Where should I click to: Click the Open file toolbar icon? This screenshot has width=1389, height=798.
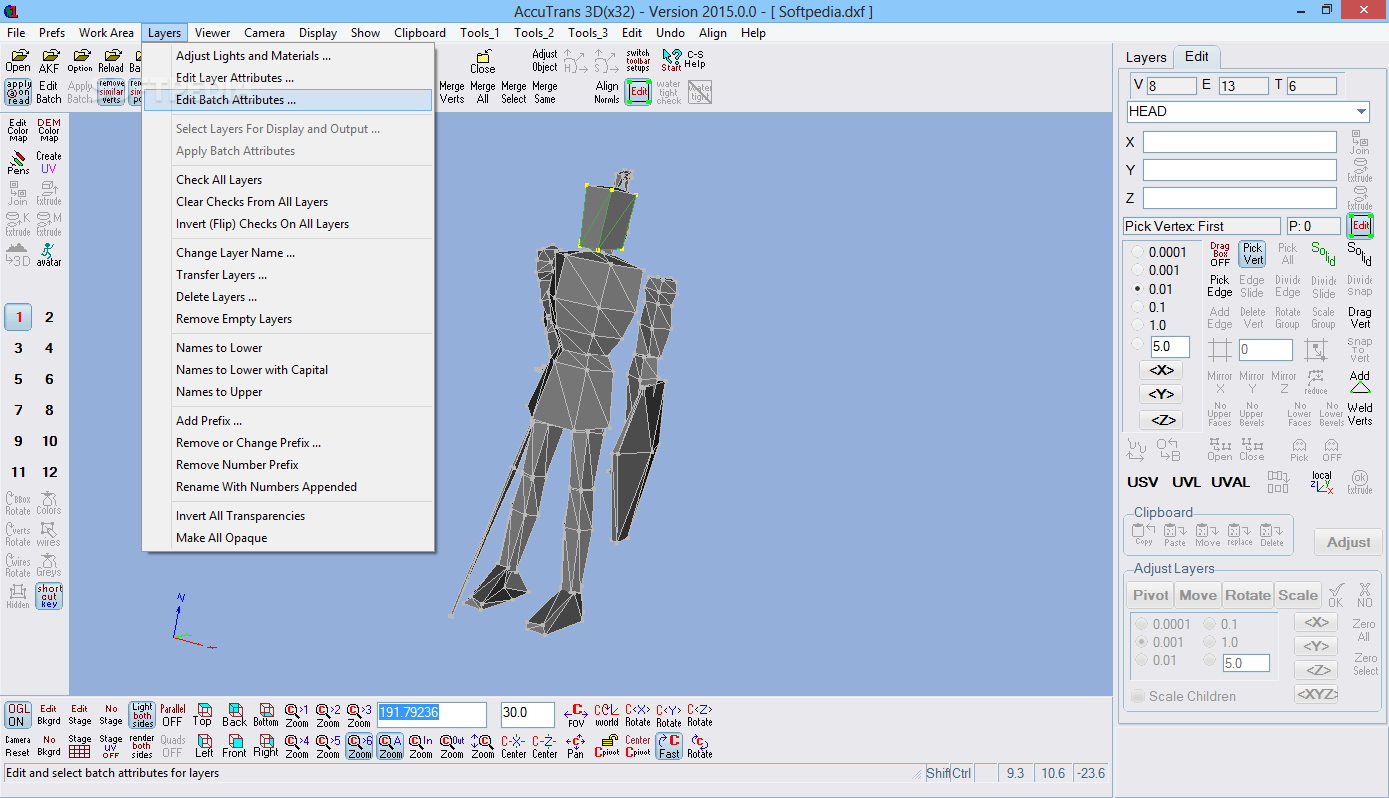click(x=18, y=61)
